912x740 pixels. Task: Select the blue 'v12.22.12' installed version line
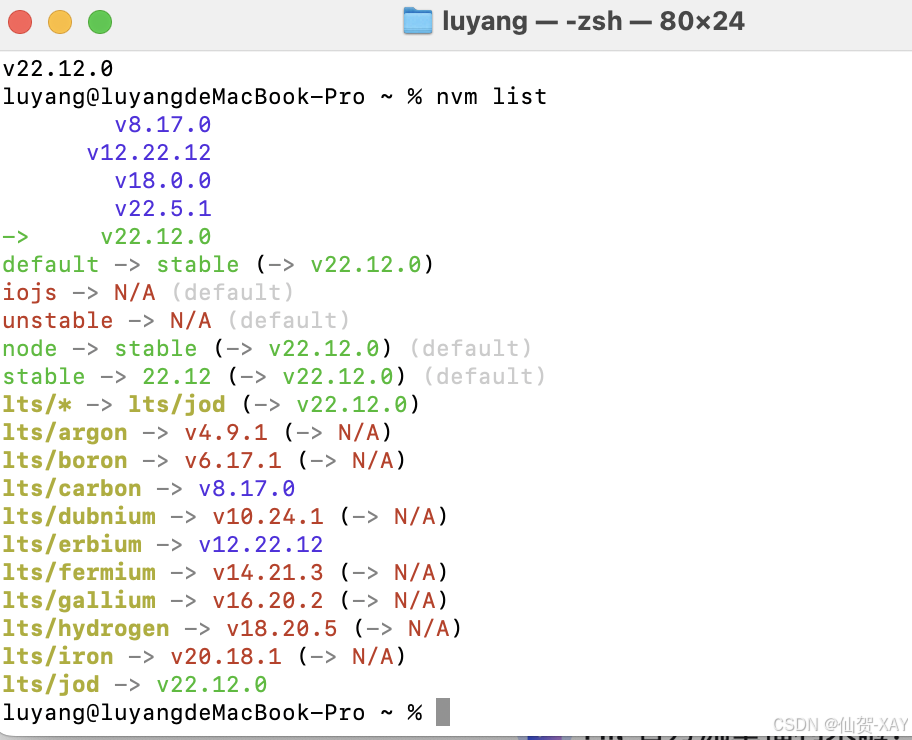149,152
